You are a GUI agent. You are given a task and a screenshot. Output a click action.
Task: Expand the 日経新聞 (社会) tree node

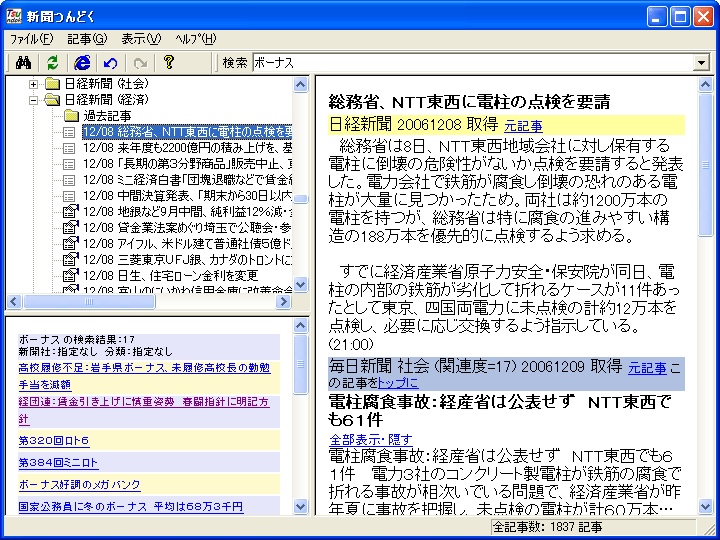point(33,84)
